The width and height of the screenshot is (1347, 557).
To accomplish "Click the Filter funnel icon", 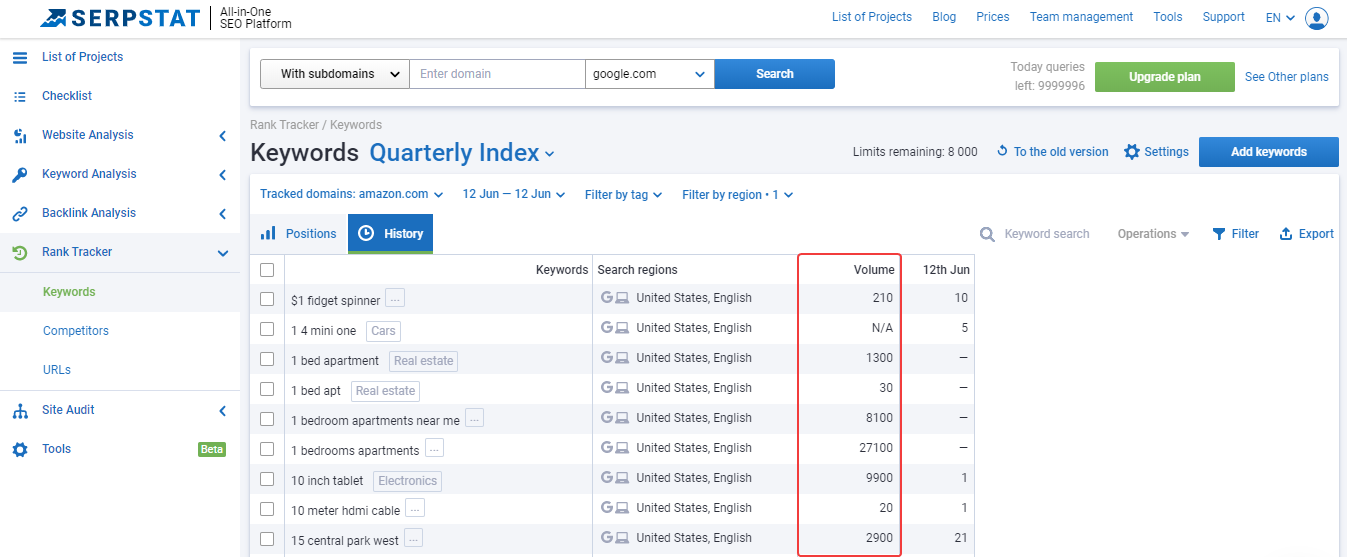I will pos(1219,234).
